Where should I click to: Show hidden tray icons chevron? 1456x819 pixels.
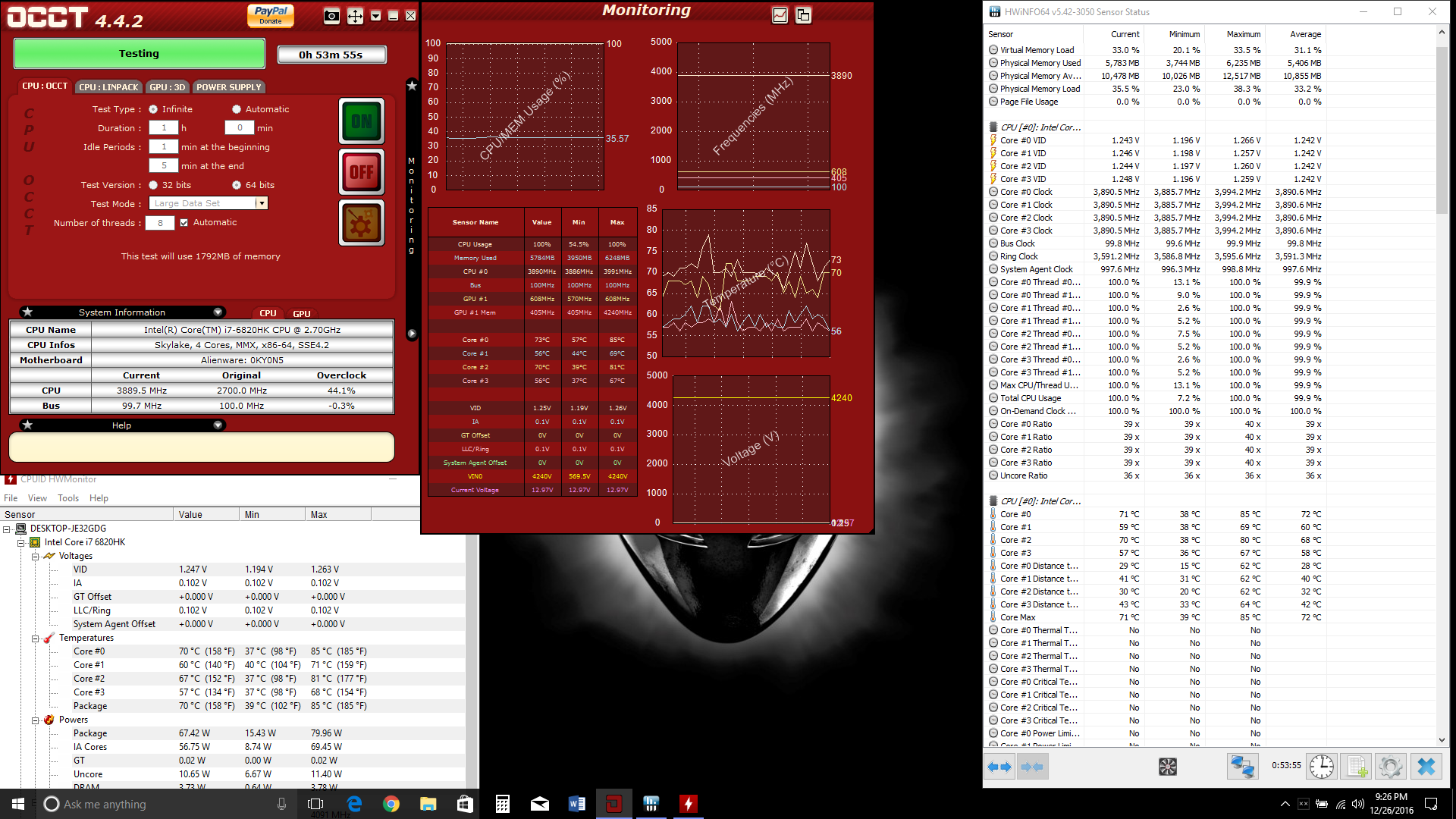coord(1285,804)
